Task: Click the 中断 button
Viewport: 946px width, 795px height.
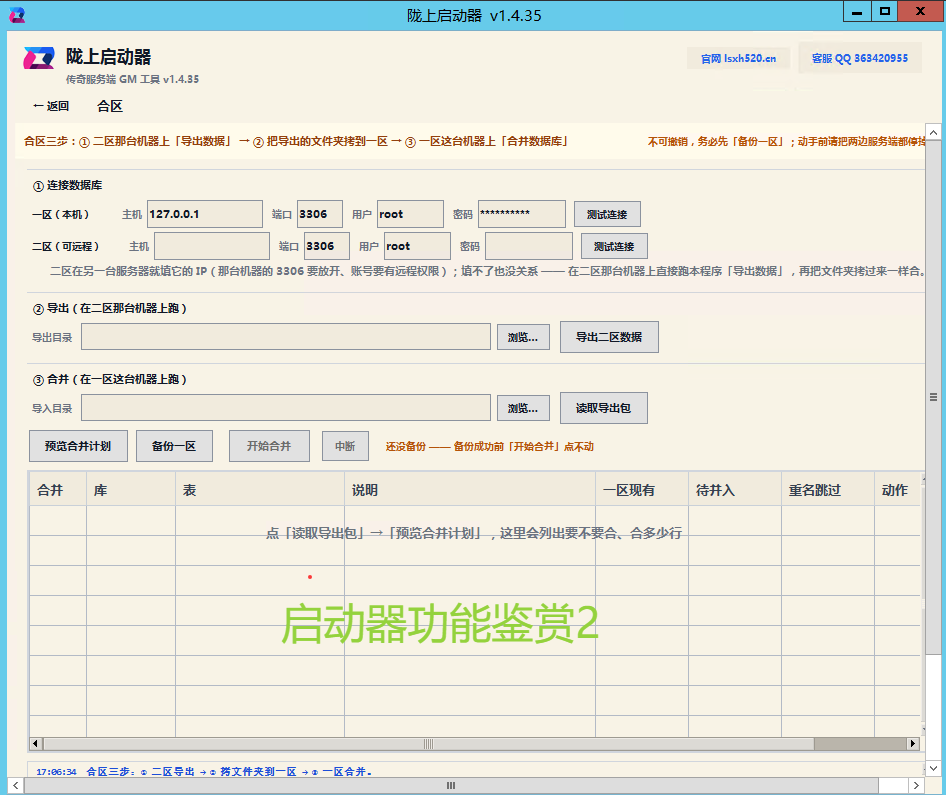Action: tap(345, 446)
